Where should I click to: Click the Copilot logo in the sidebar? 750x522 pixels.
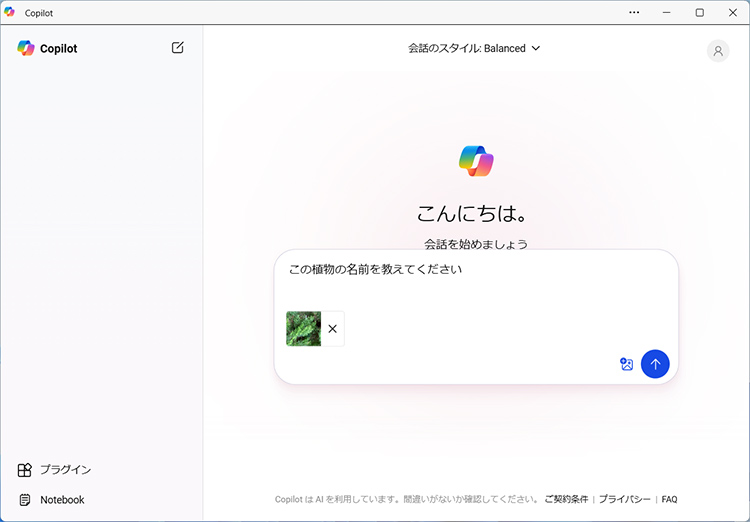[26, 48]
